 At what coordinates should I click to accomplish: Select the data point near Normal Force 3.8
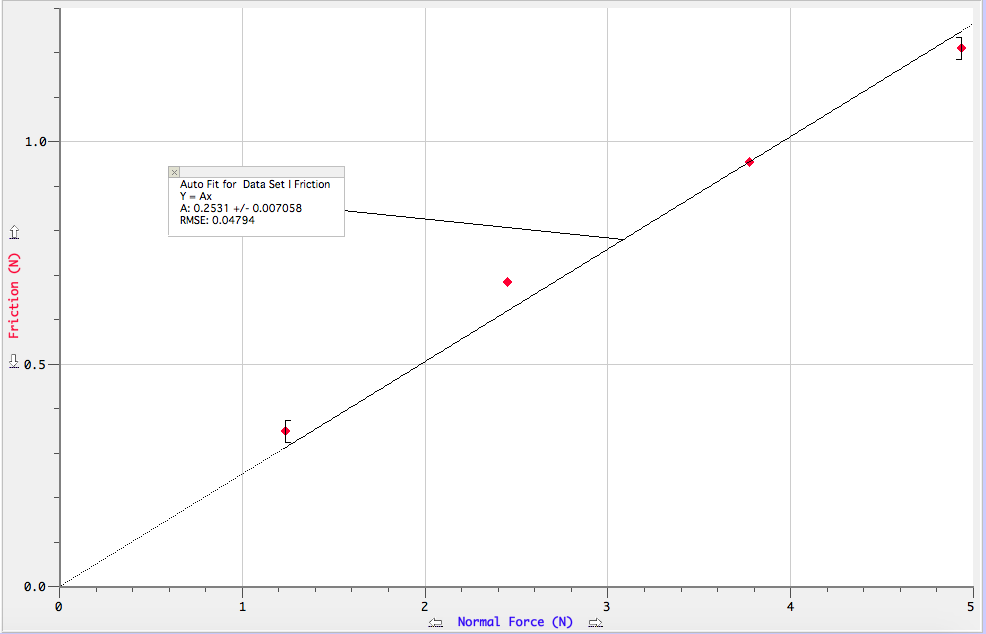(750, 160)
